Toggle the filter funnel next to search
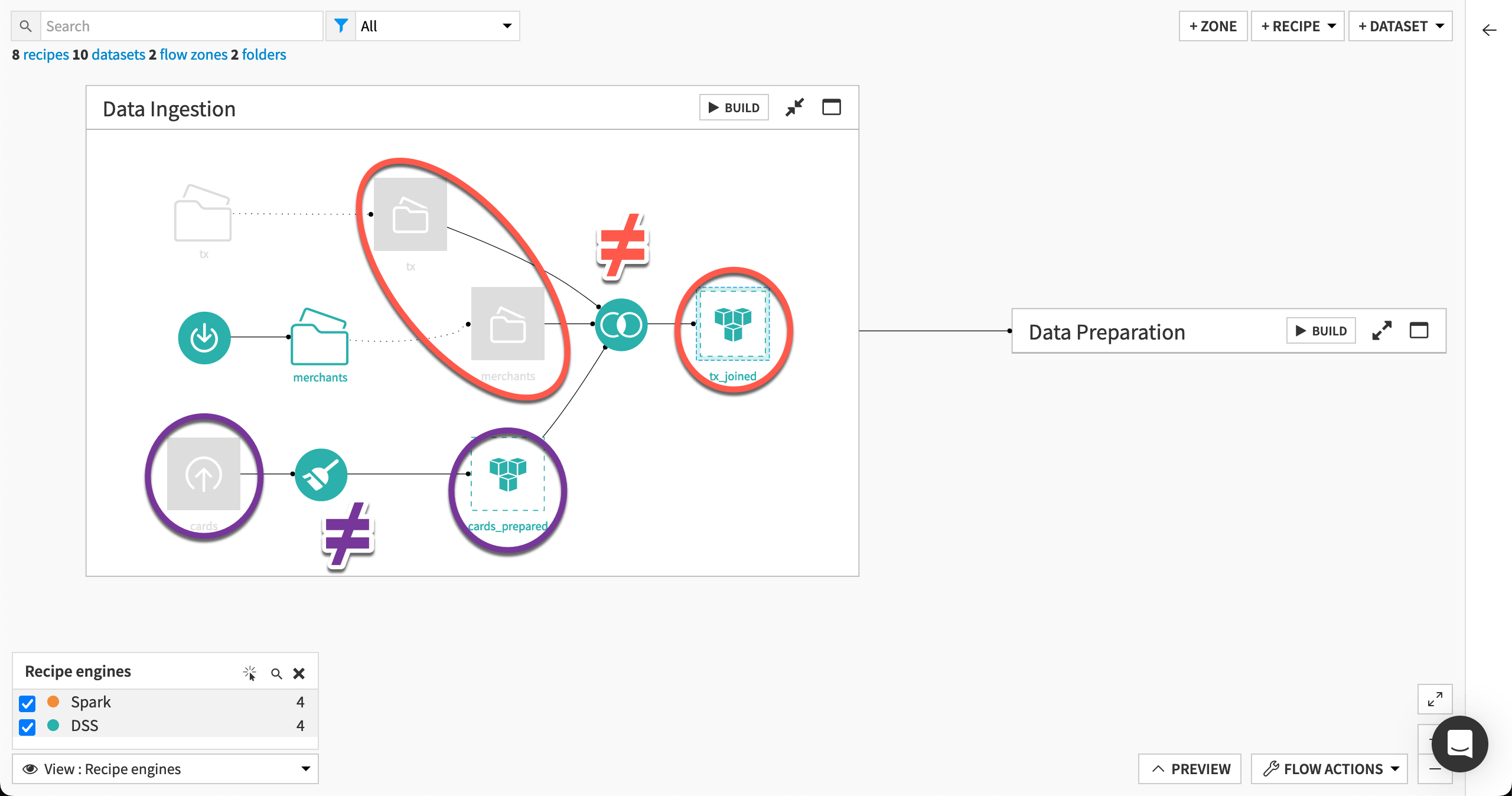 pos(341,25)
